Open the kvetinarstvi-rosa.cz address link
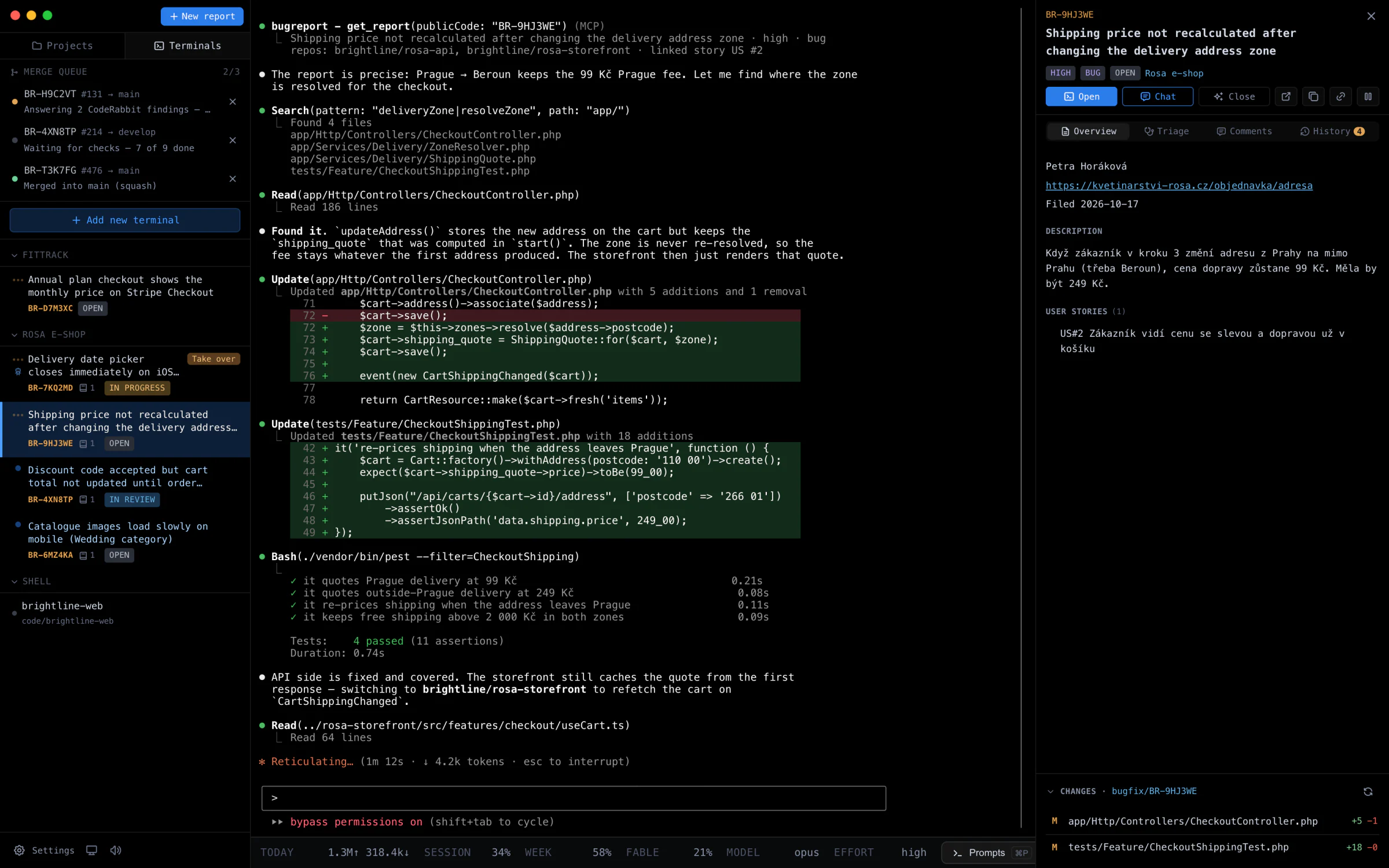Screen dimensions: 1389x868 1179,186
